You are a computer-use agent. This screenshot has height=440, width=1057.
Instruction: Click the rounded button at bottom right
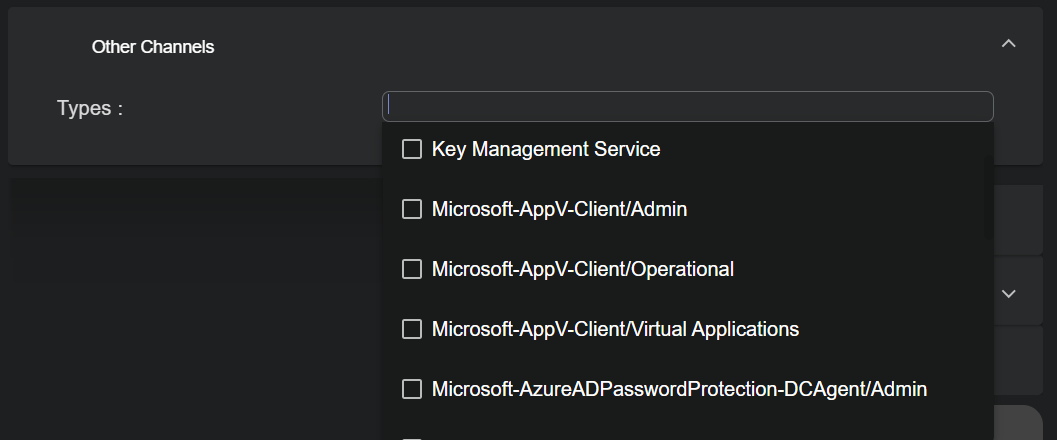1018,422
